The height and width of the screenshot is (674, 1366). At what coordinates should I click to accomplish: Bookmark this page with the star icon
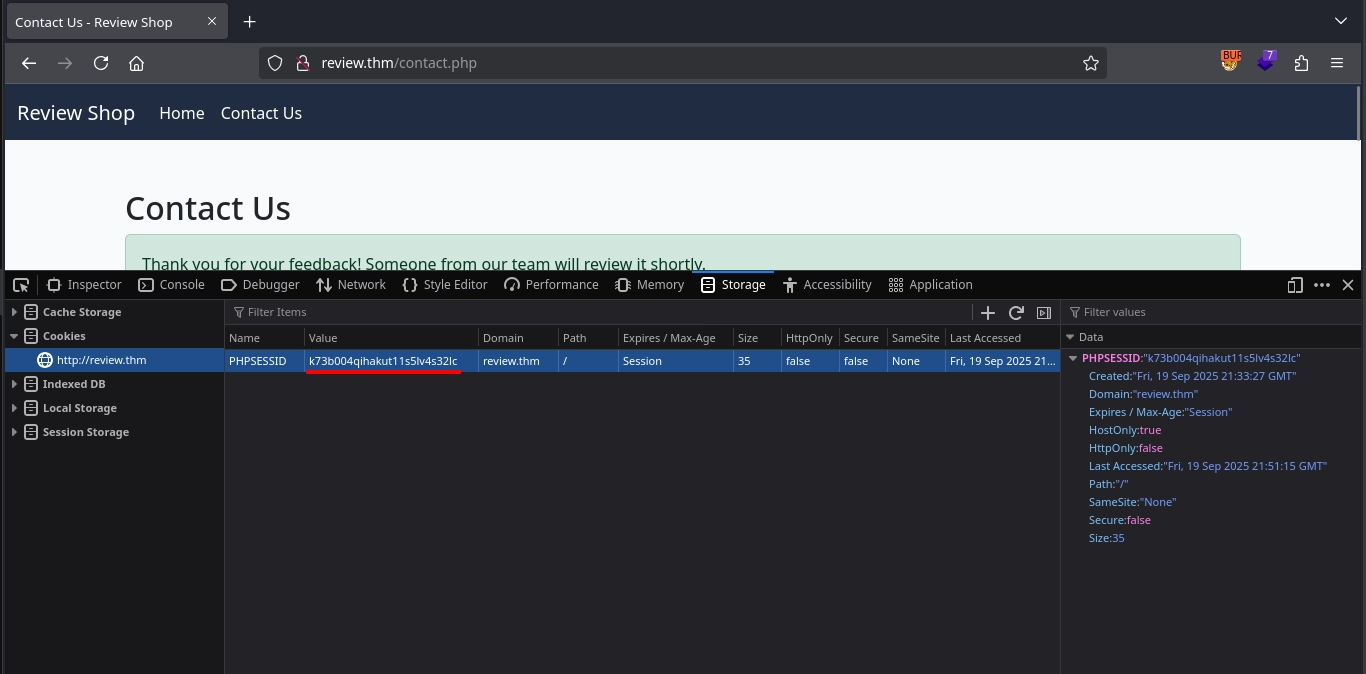(1090, 63)
